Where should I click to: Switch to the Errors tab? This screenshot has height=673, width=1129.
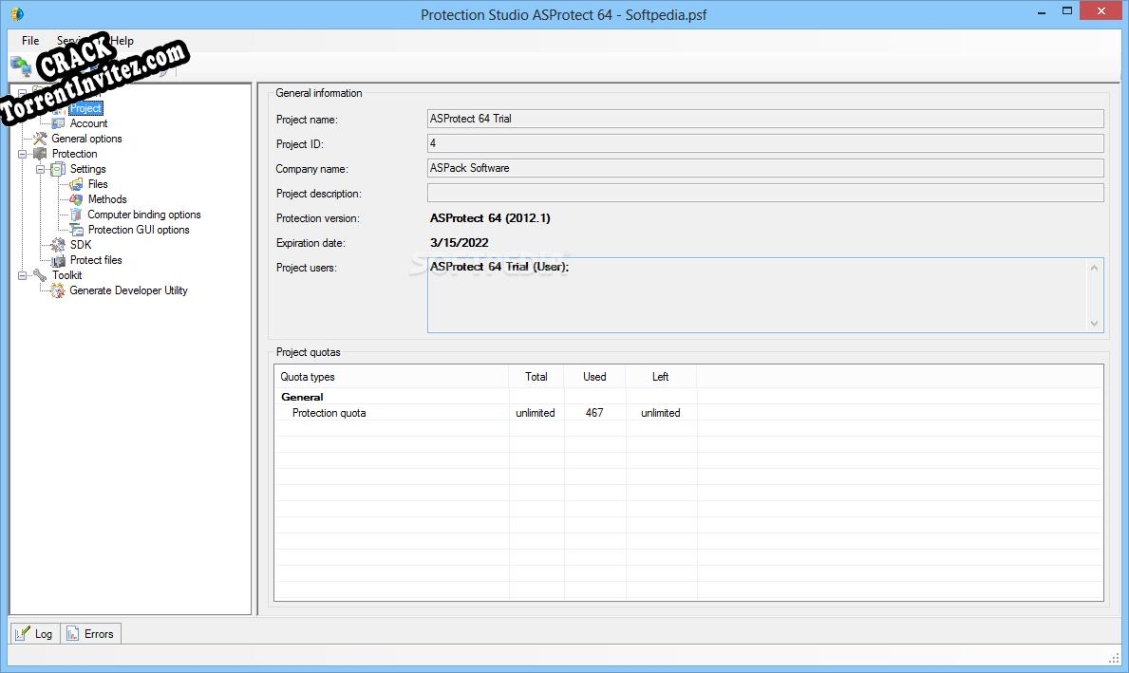point(91,633)
